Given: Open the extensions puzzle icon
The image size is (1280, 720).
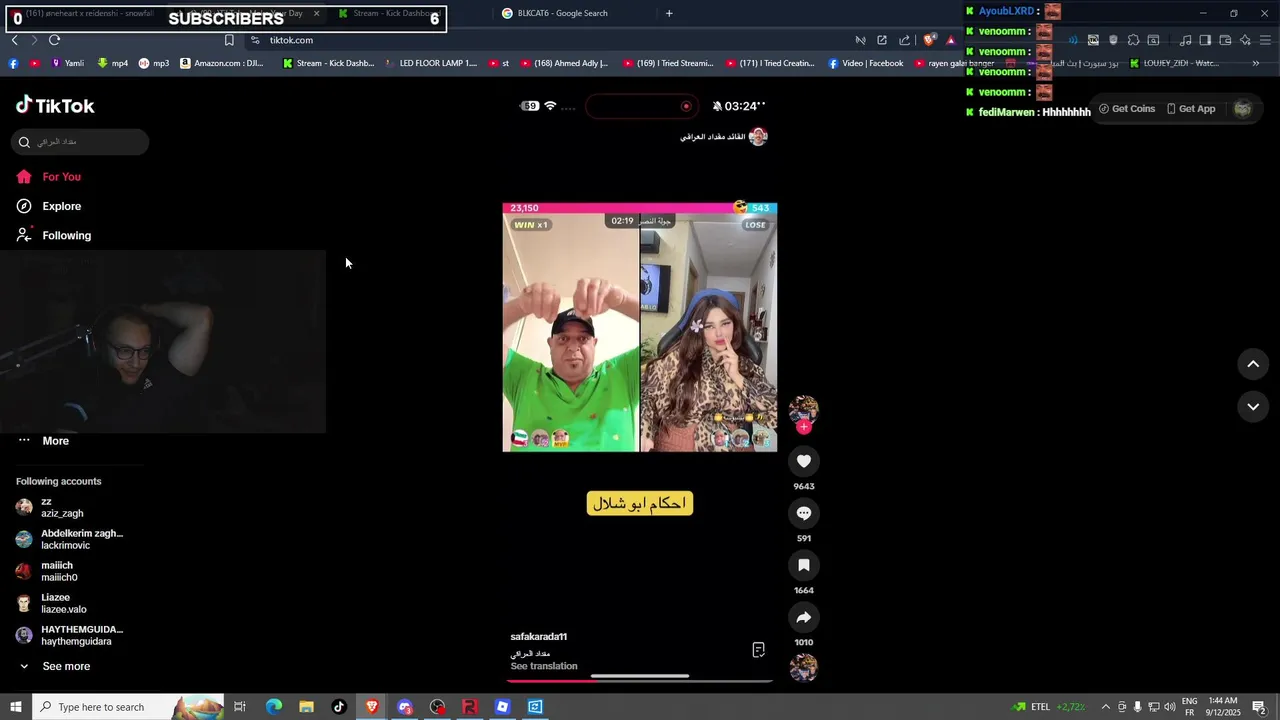Looking at the screenshot, I should coord(1133,40).
